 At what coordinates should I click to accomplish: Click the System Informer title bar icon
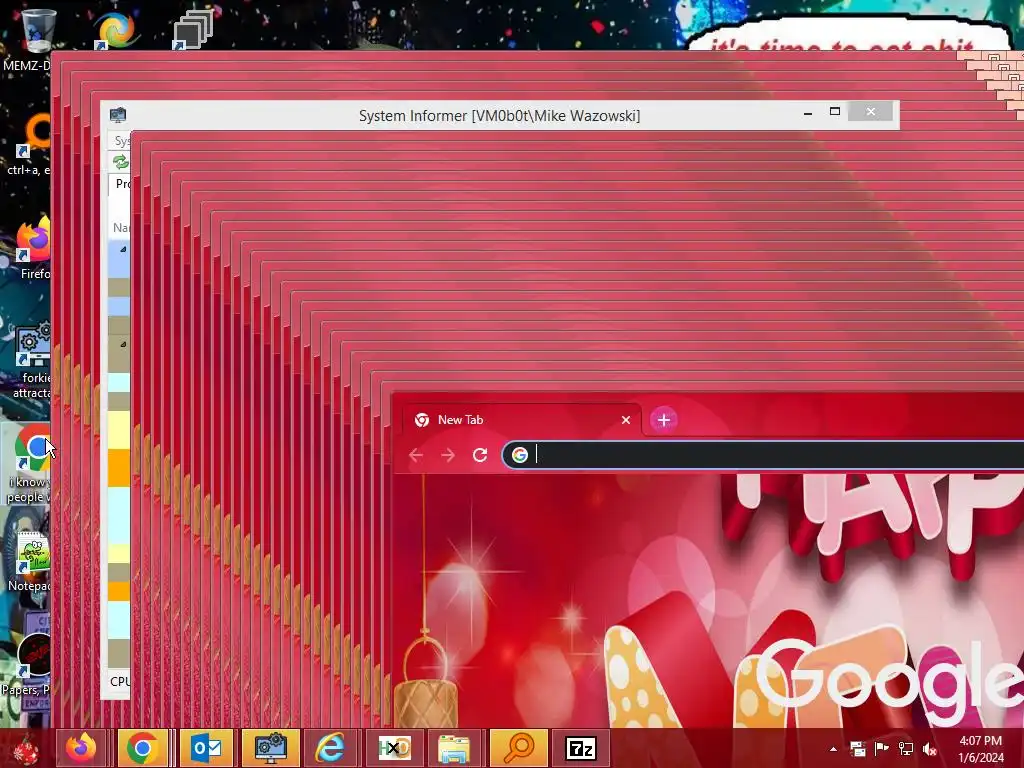(x=118, y=115)
